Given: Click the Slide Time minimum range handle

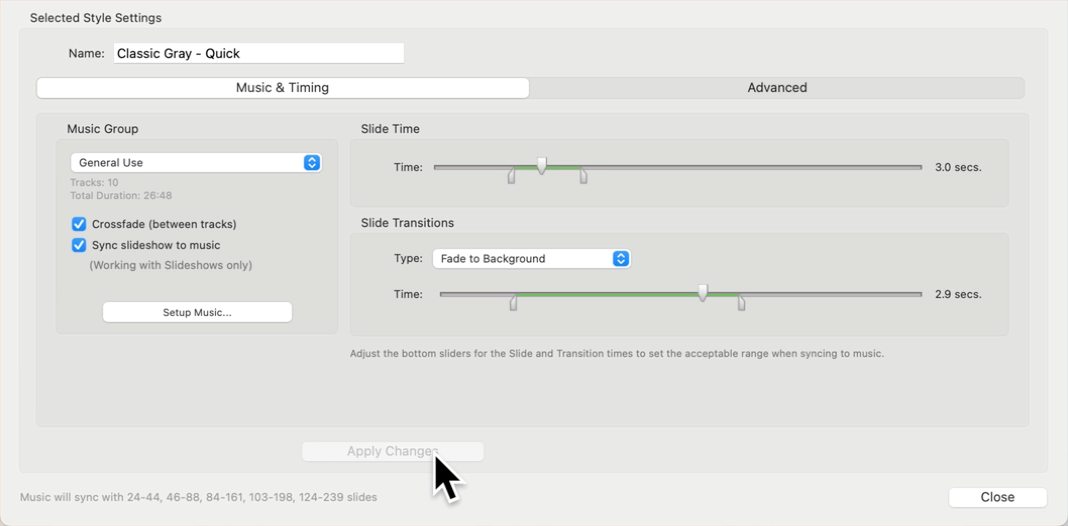Looking at the screenshot, I should coord(511,177).
